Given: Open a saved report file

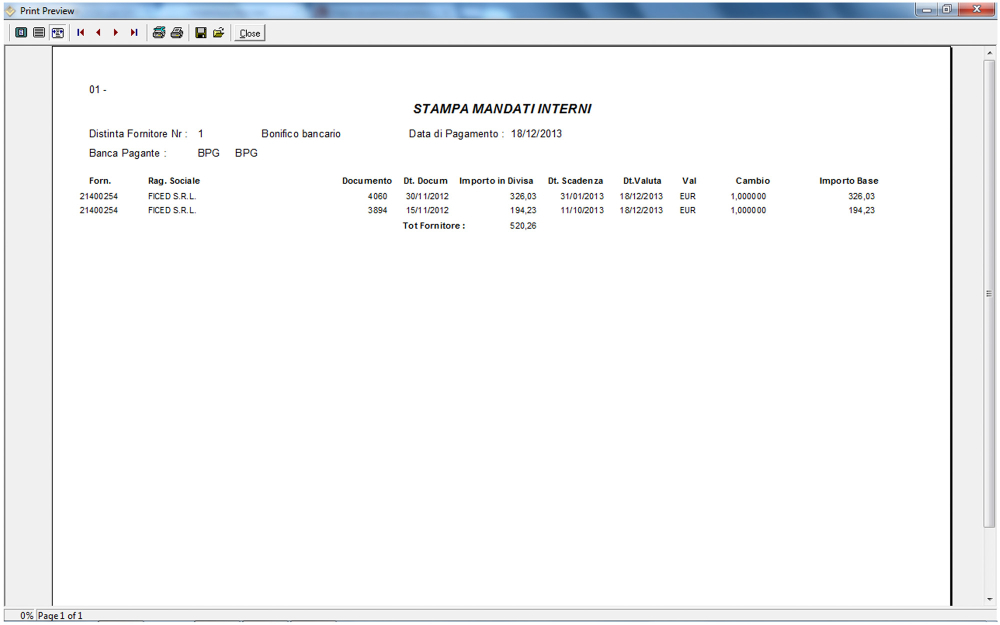Looking at the screenshot, I should tap(218, 33).
